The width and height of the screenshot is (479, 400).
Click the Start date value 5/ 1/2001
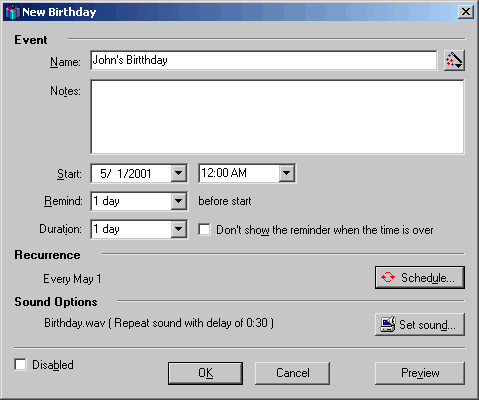126,174
